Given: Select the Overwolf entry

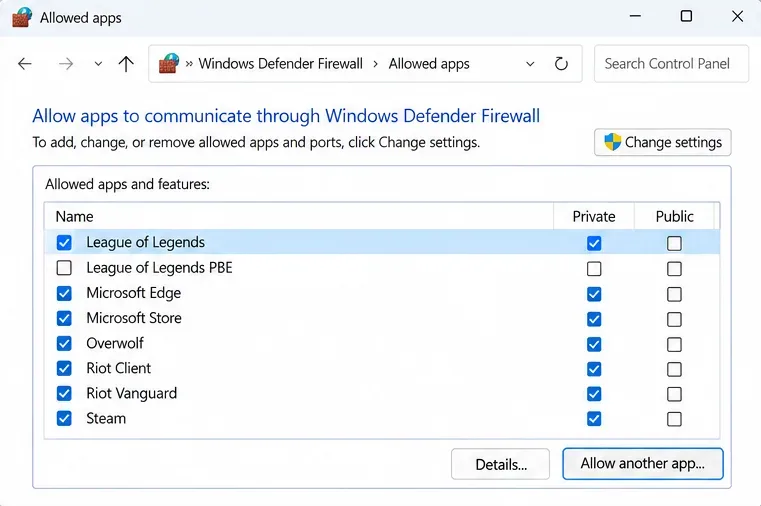Looking at the screenshot, I should 115,343.
